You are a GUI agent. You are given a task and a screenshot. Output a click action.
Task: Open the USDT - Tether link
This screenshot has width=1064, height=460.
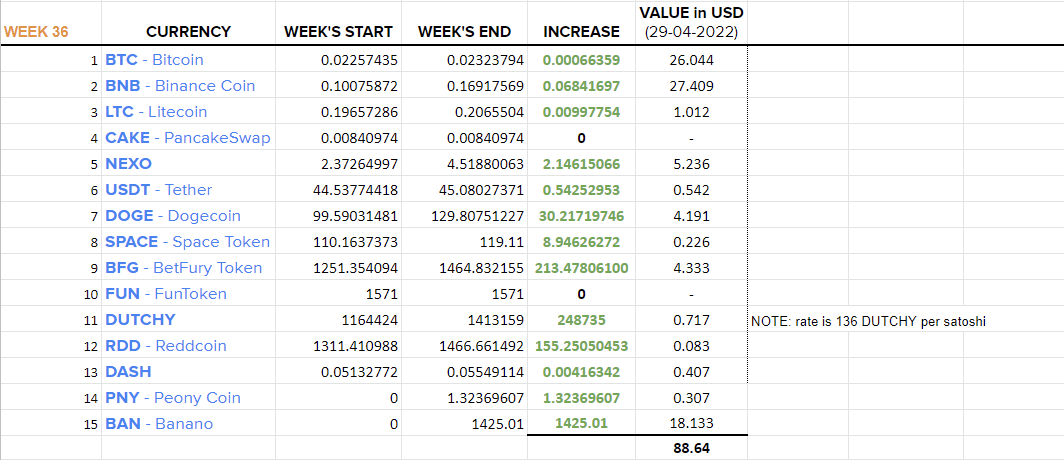158,190
